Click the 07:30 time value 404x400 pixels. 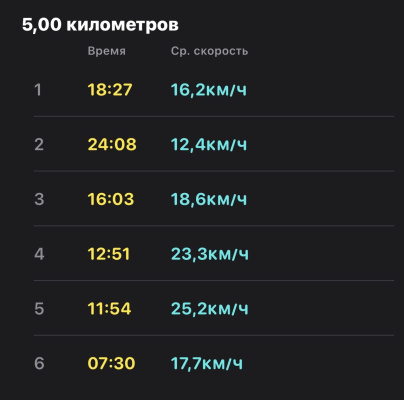tap(111, 363)
